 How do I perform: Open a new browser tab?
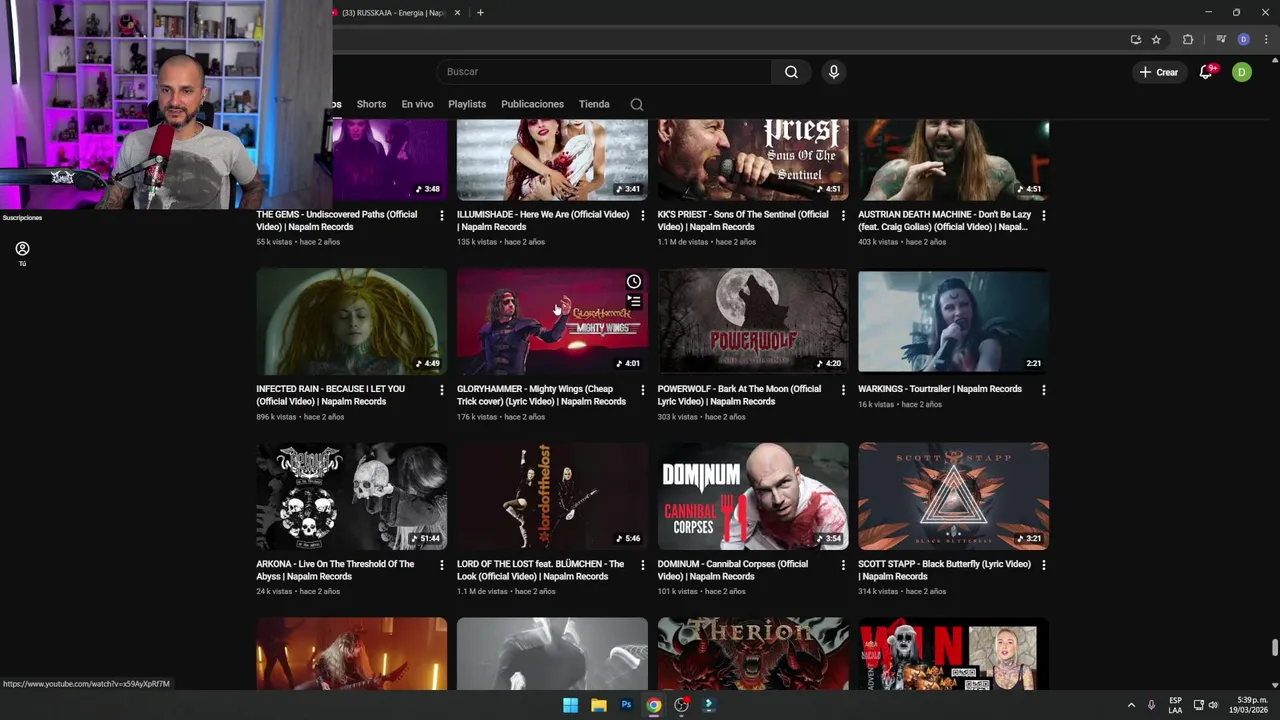point(480,13)
